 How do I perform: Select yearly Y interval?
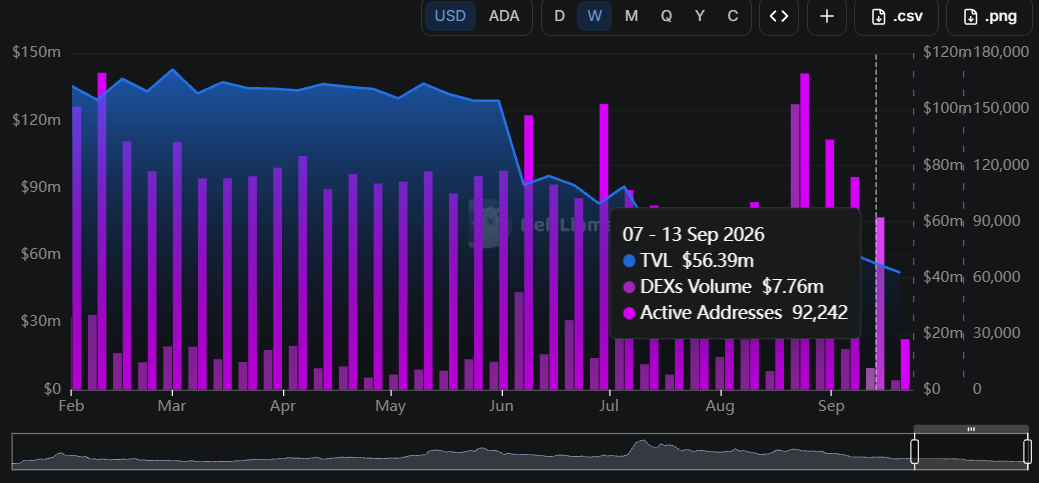700,16
